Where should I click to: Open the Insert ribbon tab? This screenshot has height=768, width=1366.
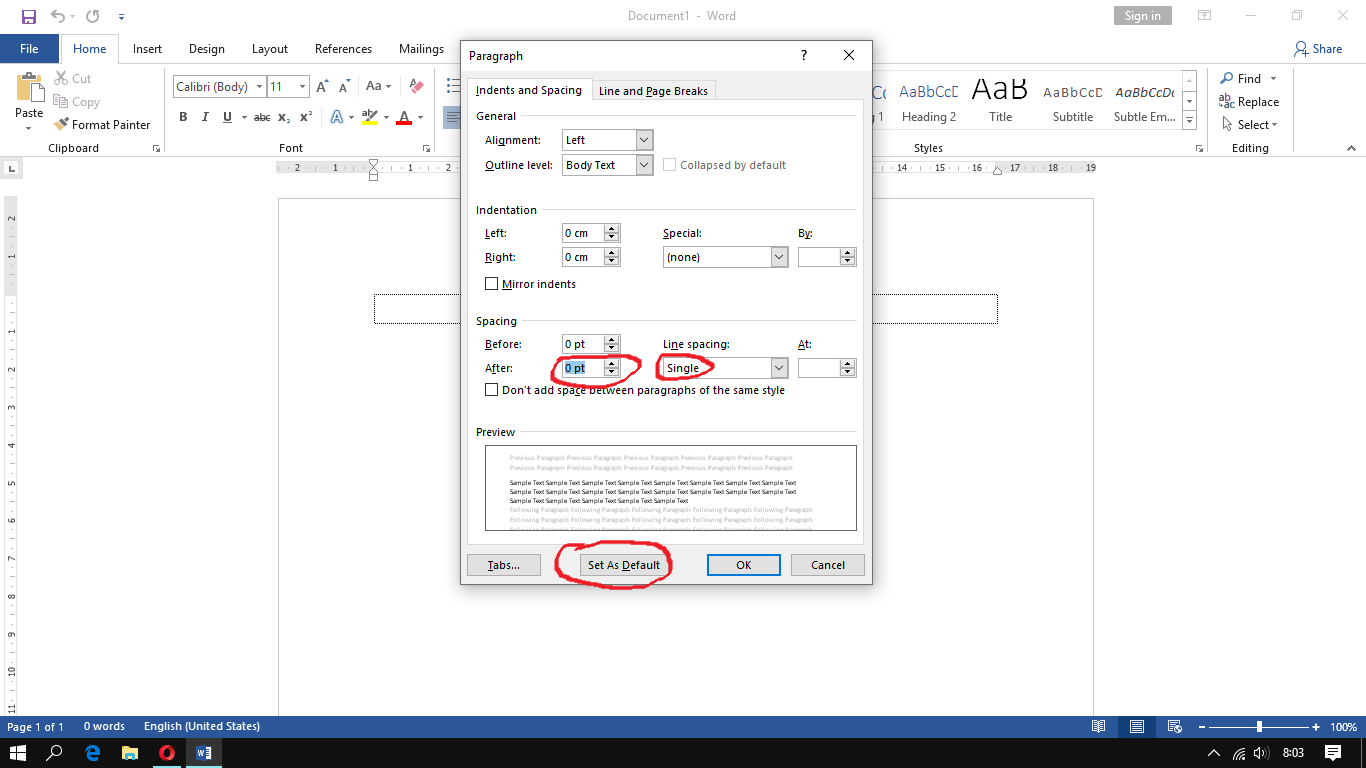point(147,49)
